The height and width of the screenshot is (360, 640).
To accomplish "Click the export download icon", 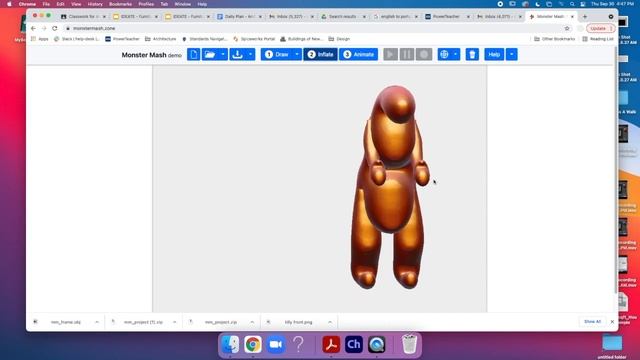I will click(x=237, y=54).
